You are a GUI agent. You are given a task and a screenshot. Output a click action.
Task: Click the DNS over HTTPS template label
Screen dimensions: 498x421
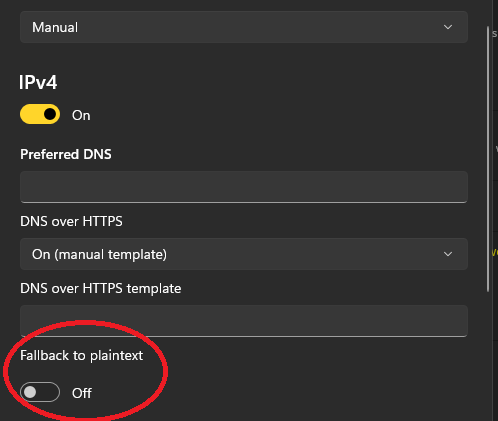coord(100,289)
